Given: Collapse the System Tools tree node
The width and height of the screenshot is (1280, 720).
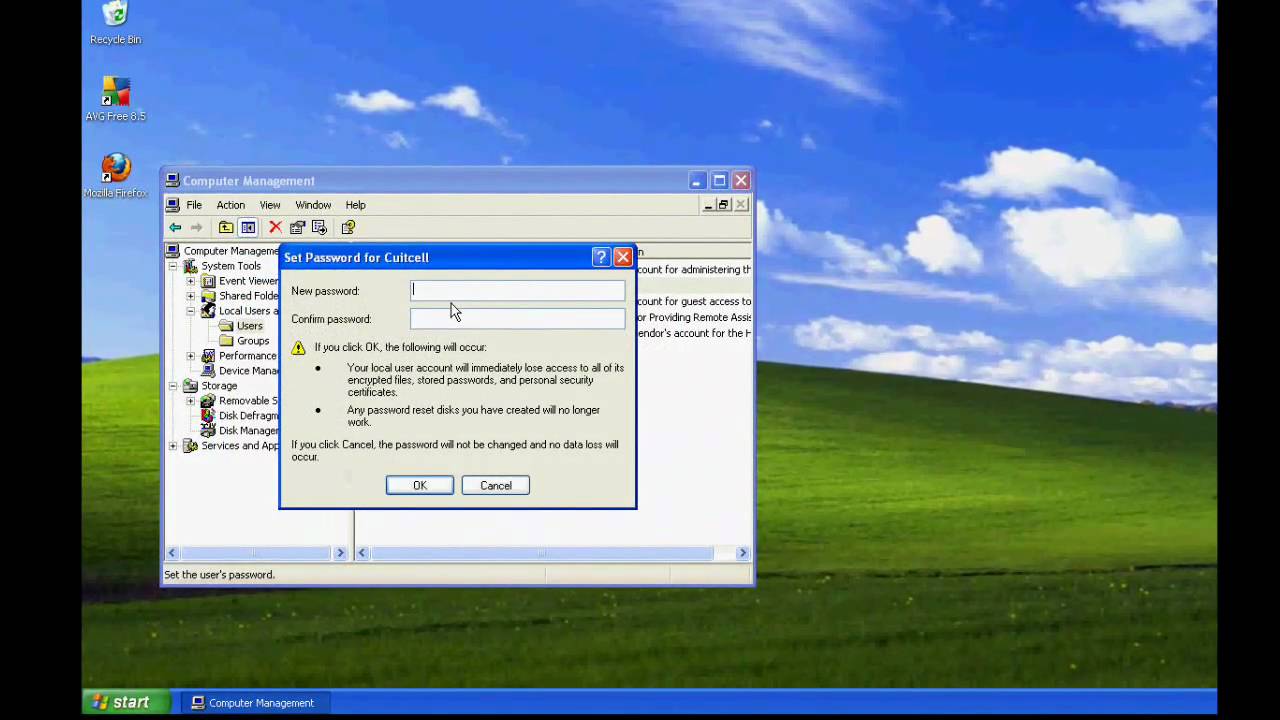Looking at the screenshot, I should tap(173, 266).
